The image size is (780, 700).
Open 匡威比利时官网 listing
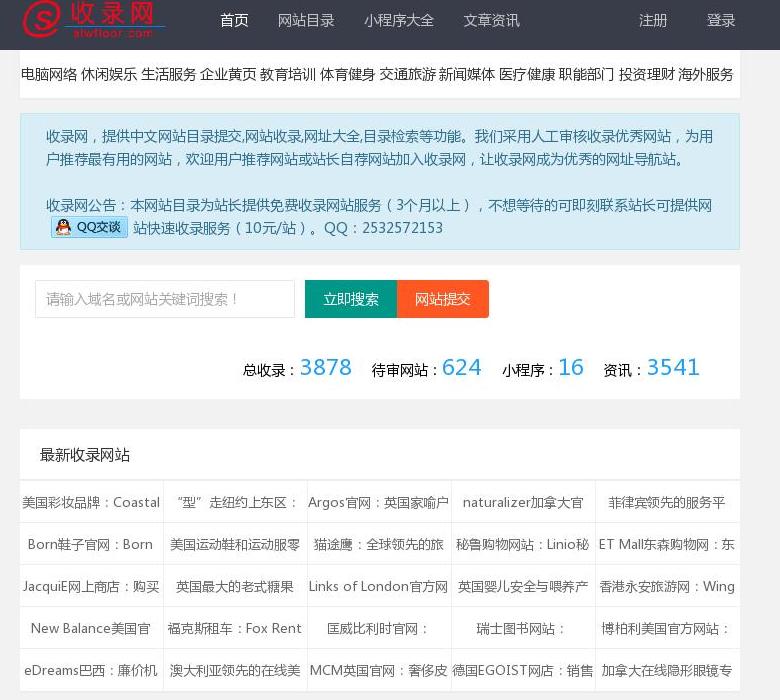pos(378,629)
